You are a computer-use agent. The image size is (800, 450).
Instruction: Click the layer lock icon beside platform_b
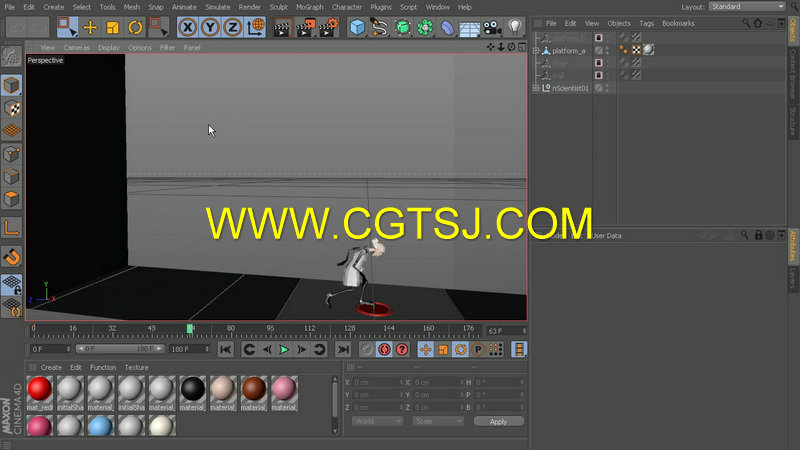coord(598,38)
